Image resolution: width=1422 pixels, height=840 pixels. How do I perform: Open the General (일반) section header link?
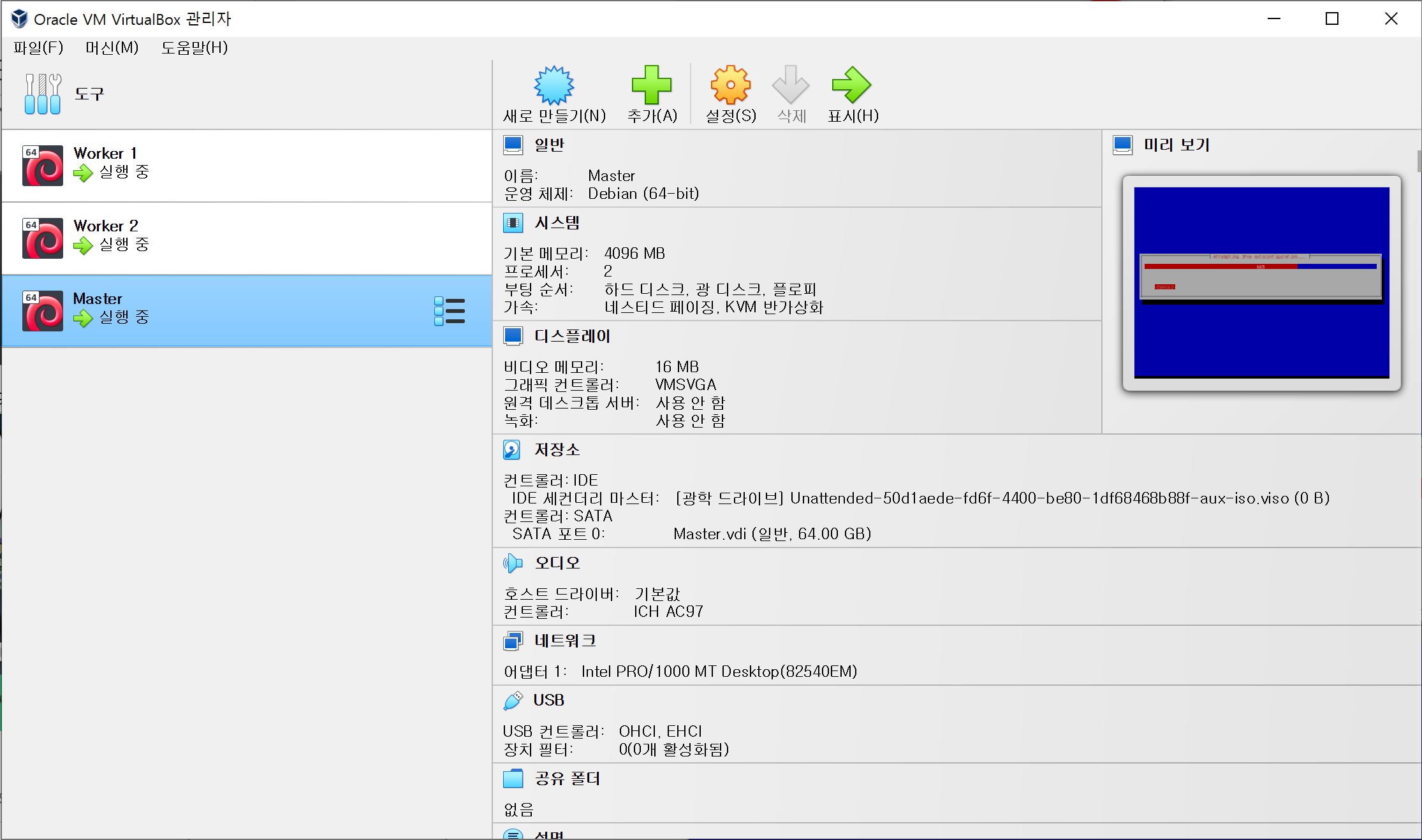coord(550,145)
